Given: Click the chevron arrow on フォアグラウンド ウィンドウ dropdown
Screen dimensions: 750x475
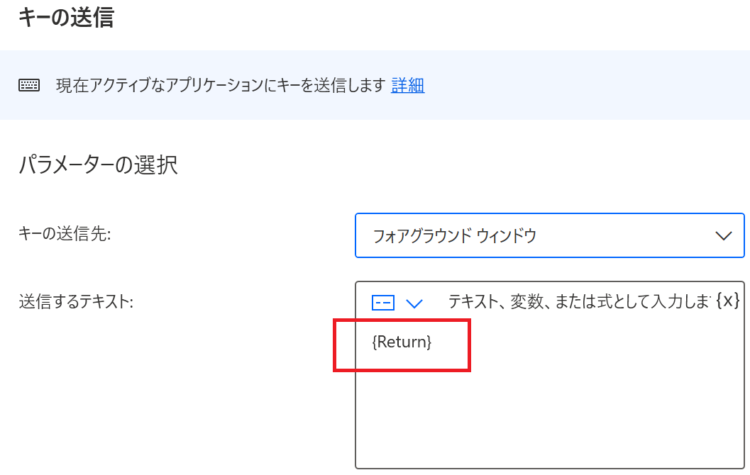Looking at the screenshot, I should click(723, 236).
